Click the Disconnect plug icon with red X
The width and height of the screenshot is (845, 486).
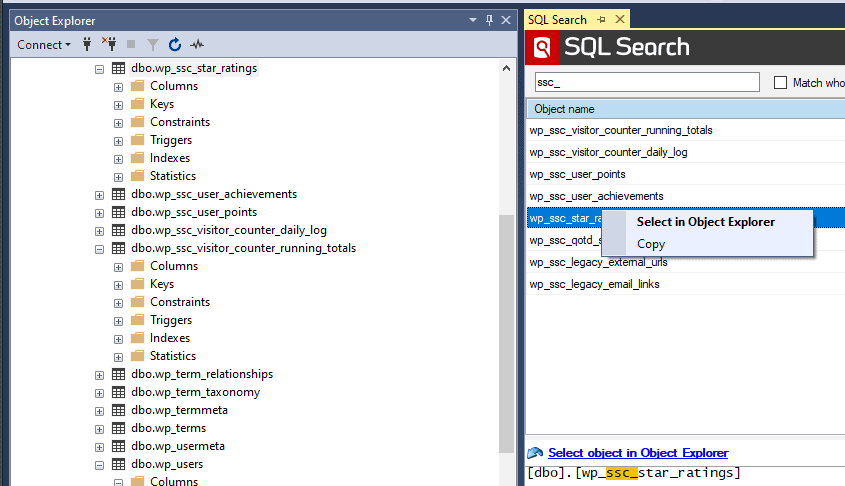tap(109, 44)
